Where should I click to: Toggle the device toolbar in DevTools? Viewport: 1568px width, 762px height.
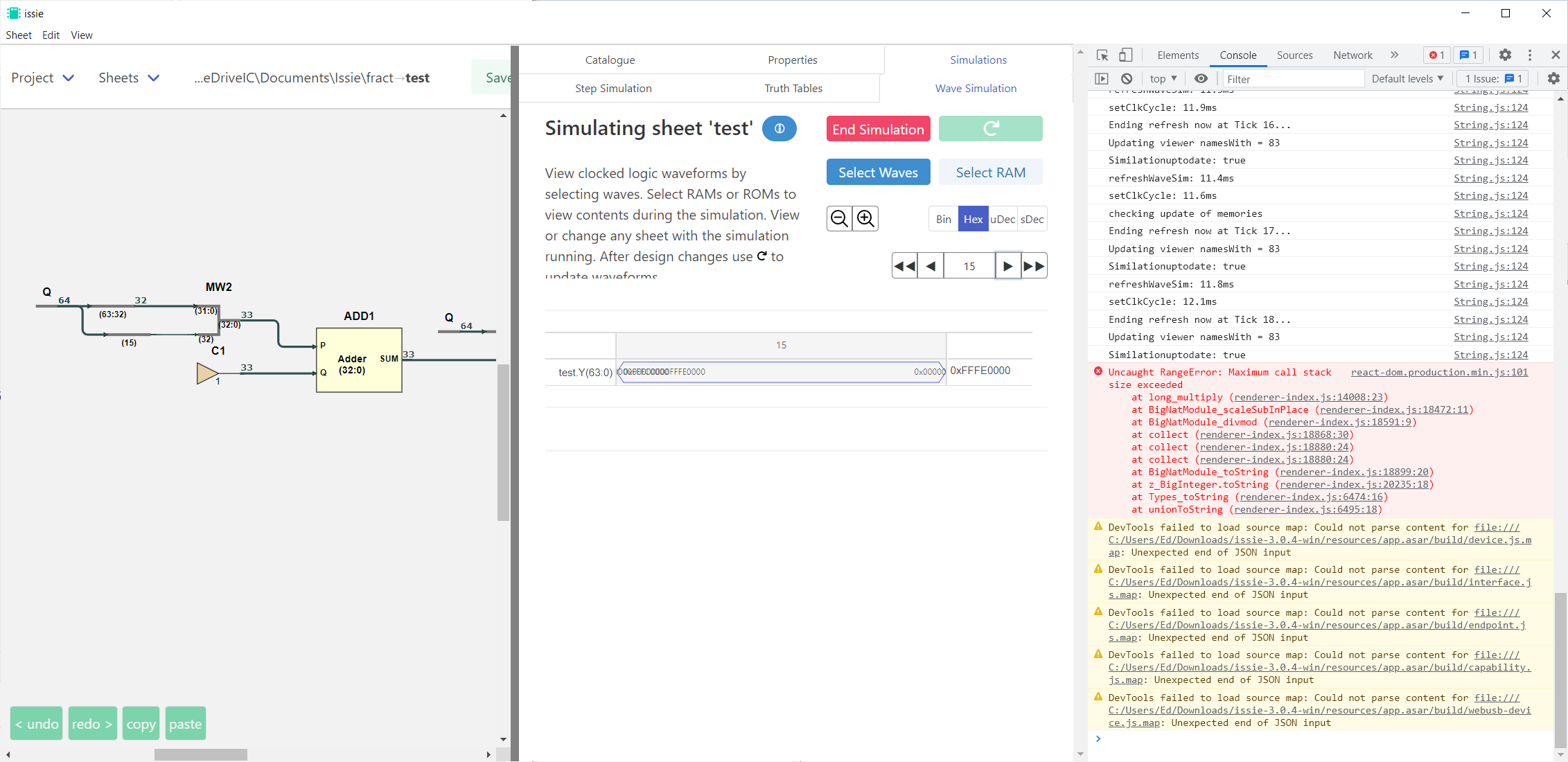(x=1125, y=55)
